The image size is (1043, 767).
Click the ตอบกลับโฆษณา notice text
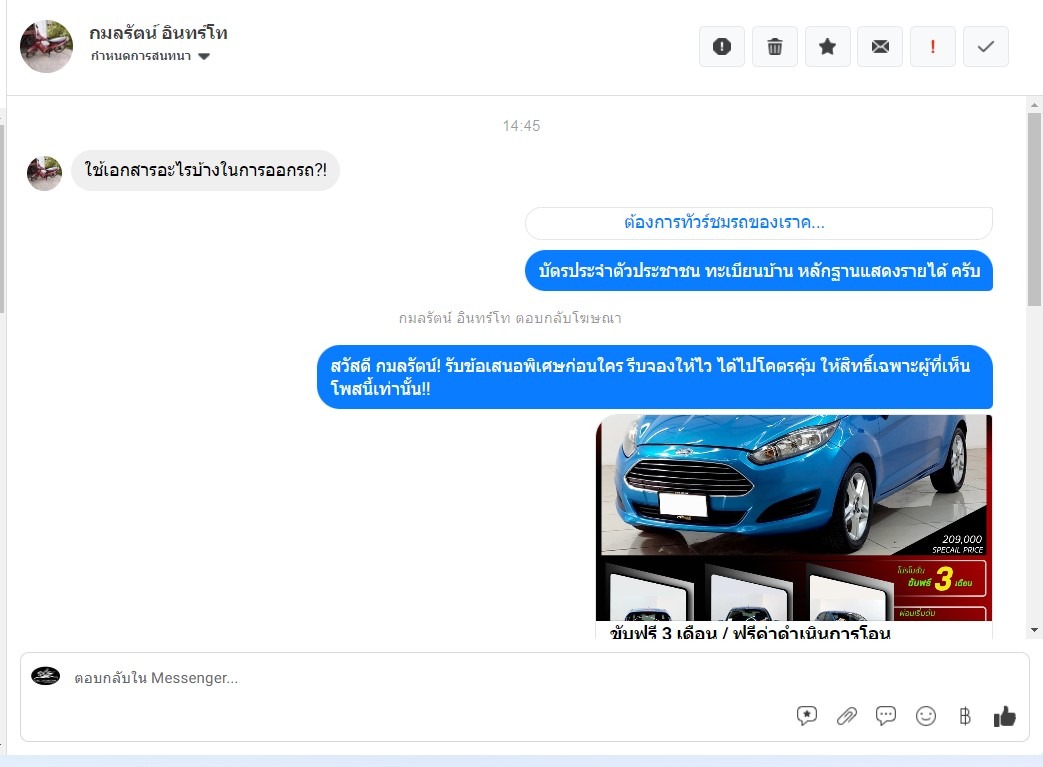coord(510,318)
